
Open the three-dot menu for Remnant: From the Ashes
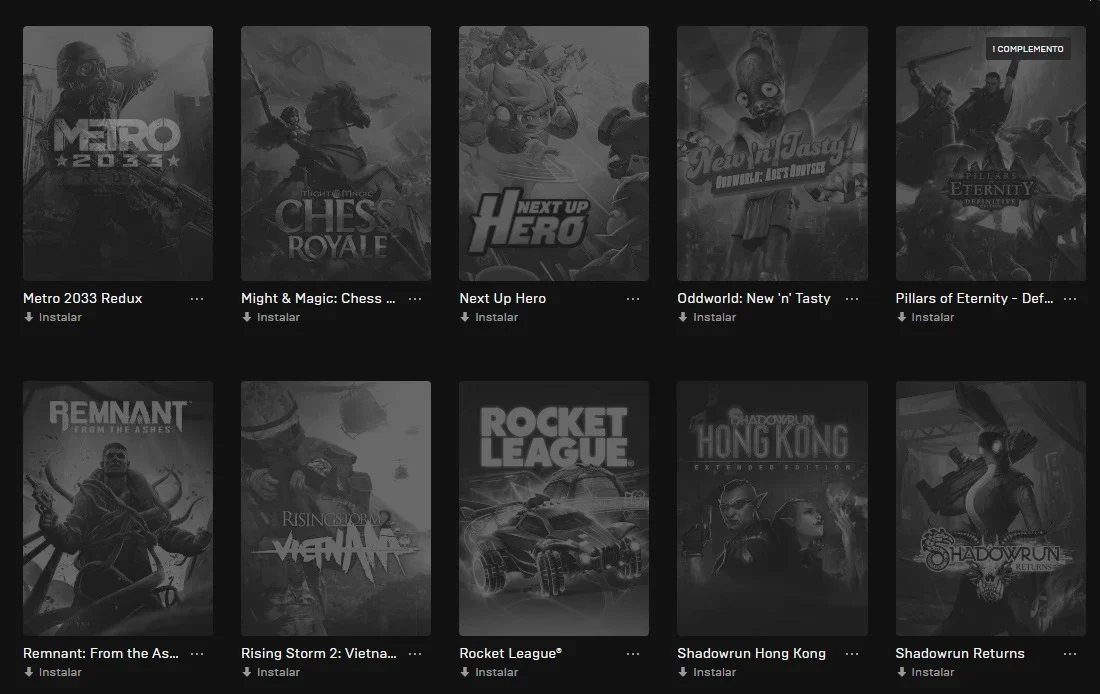197,654
